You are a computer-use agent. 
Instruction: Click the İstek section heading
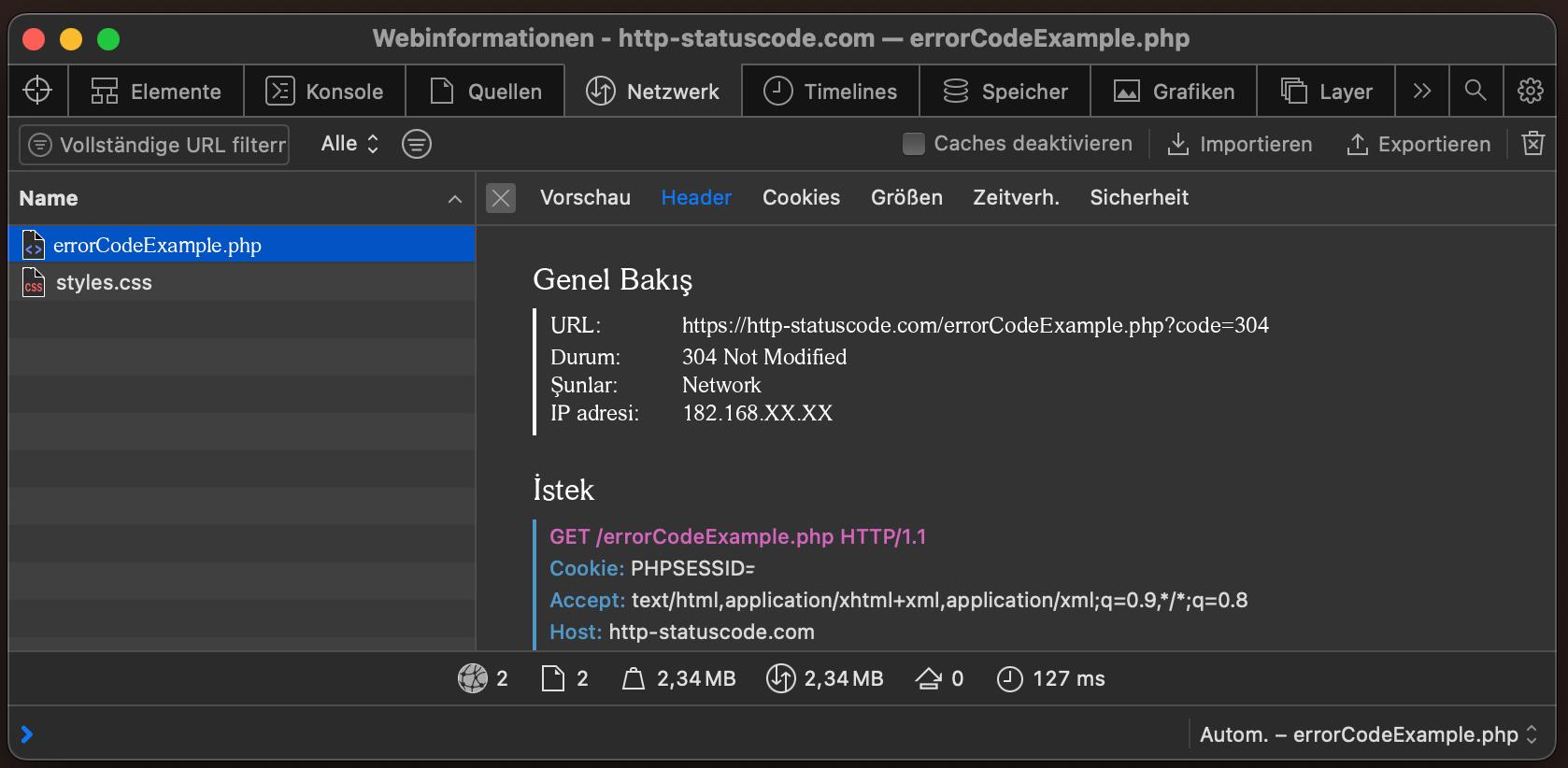(x=563, y=490)
